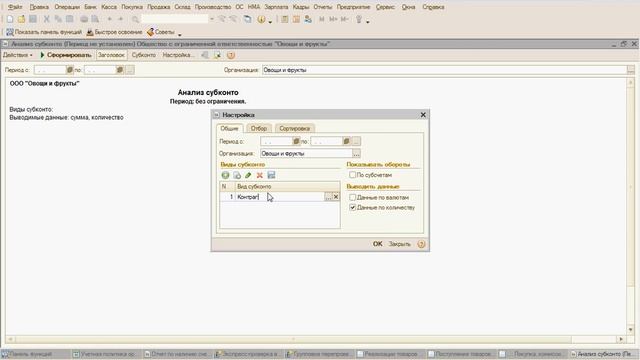Click the Open file toolbar icon

[x=21, y=19]
